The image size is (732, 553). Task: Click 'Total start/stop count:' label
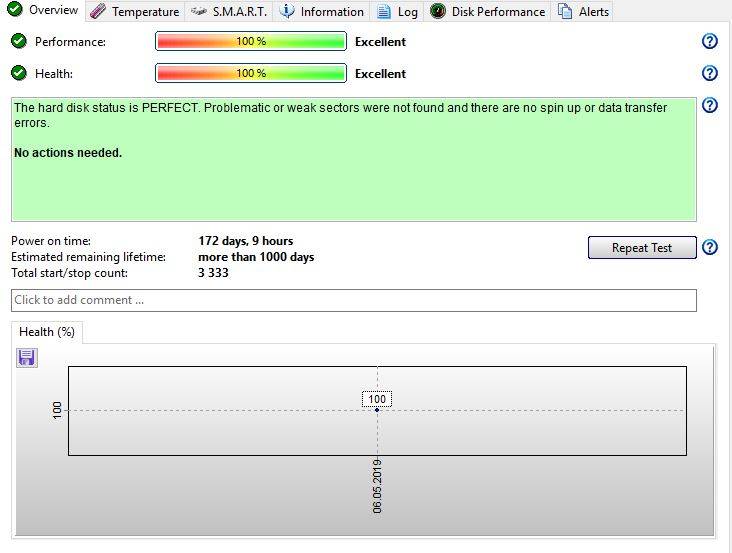click(x=70, y=273)
